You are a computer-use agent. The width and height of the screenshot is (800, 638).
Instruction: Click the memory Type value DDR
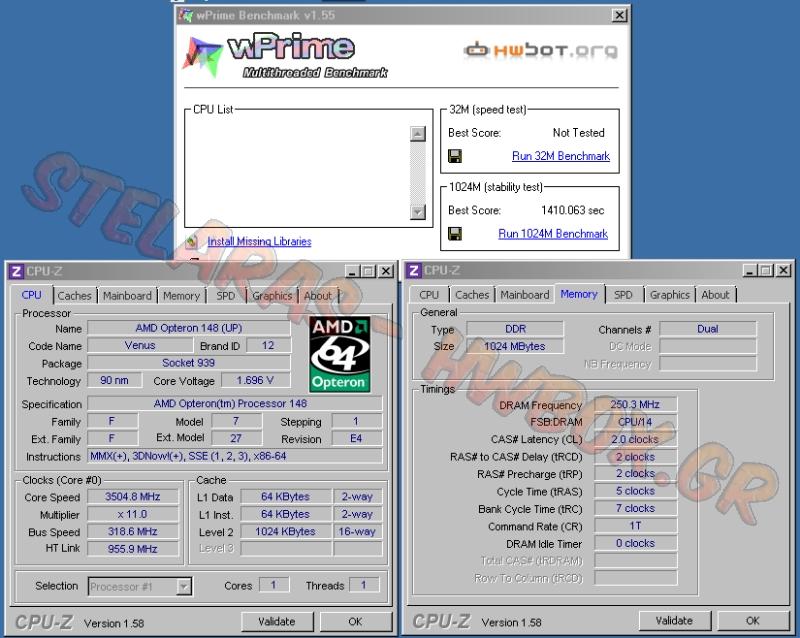point(515,329)
